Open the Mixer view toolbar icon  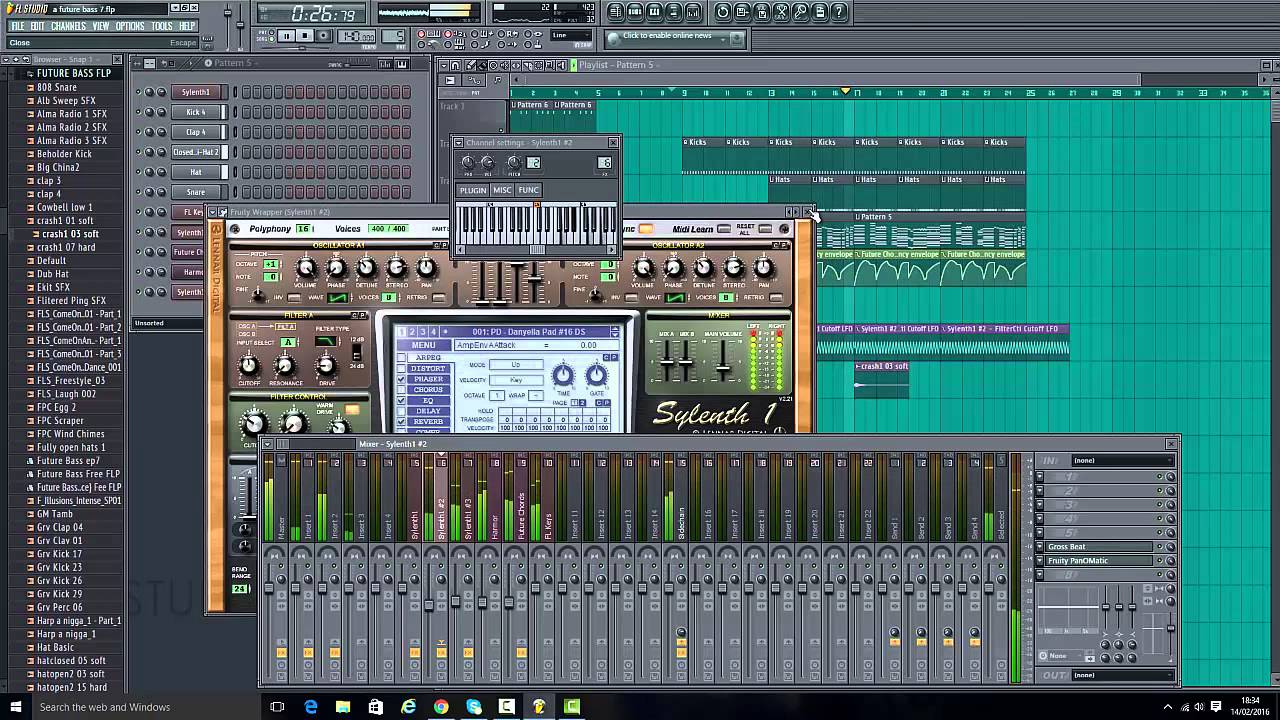click(693, 12)
